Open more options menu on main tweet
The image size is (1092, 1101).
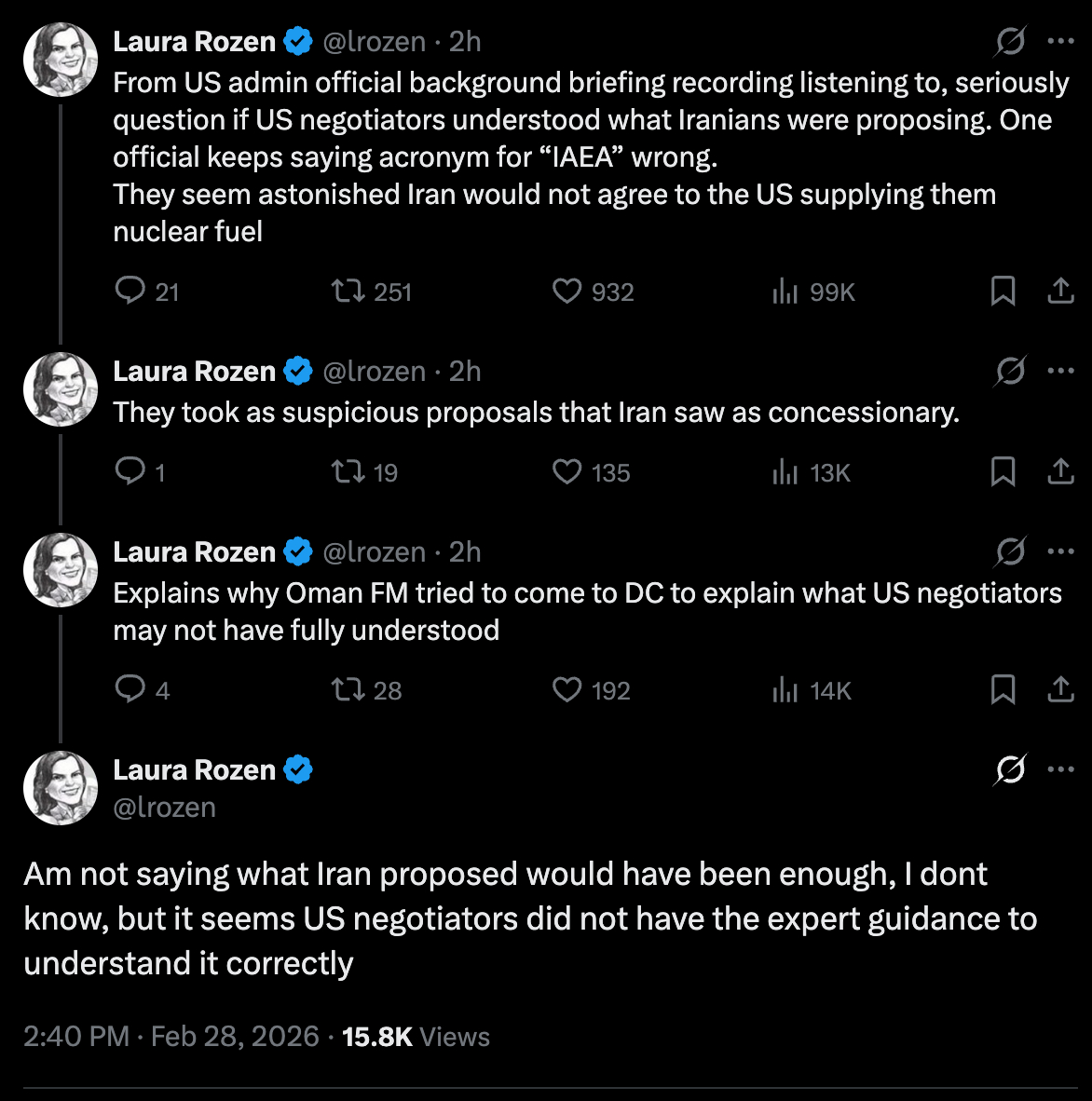click(1060, 769)
